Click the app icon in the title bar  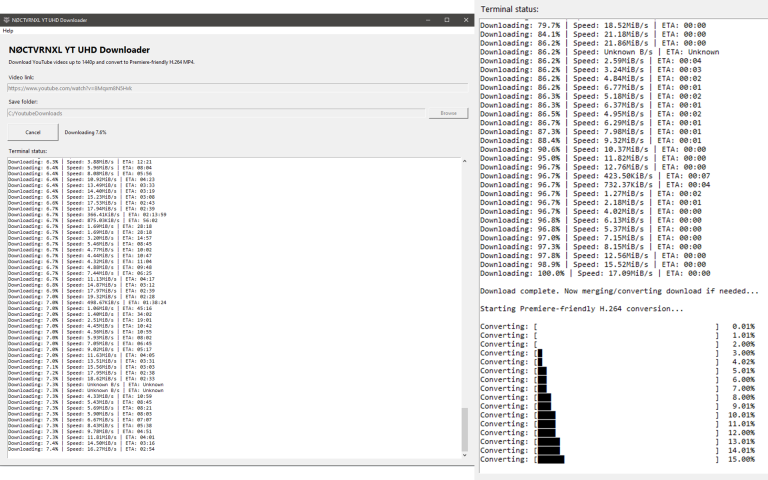pos(6,20)
